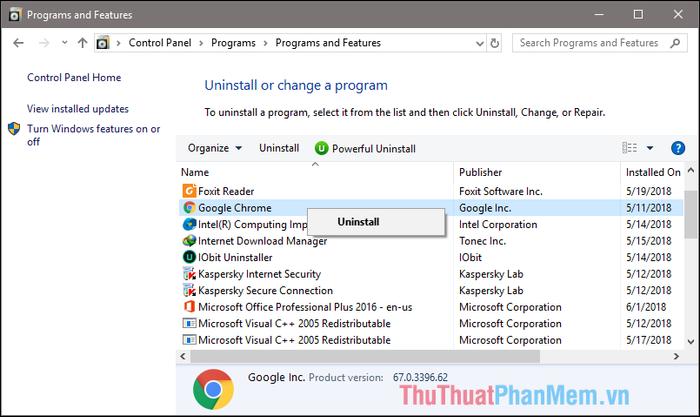
Task: Open Turn Windows features on or off
Action: tap(93, 135)
